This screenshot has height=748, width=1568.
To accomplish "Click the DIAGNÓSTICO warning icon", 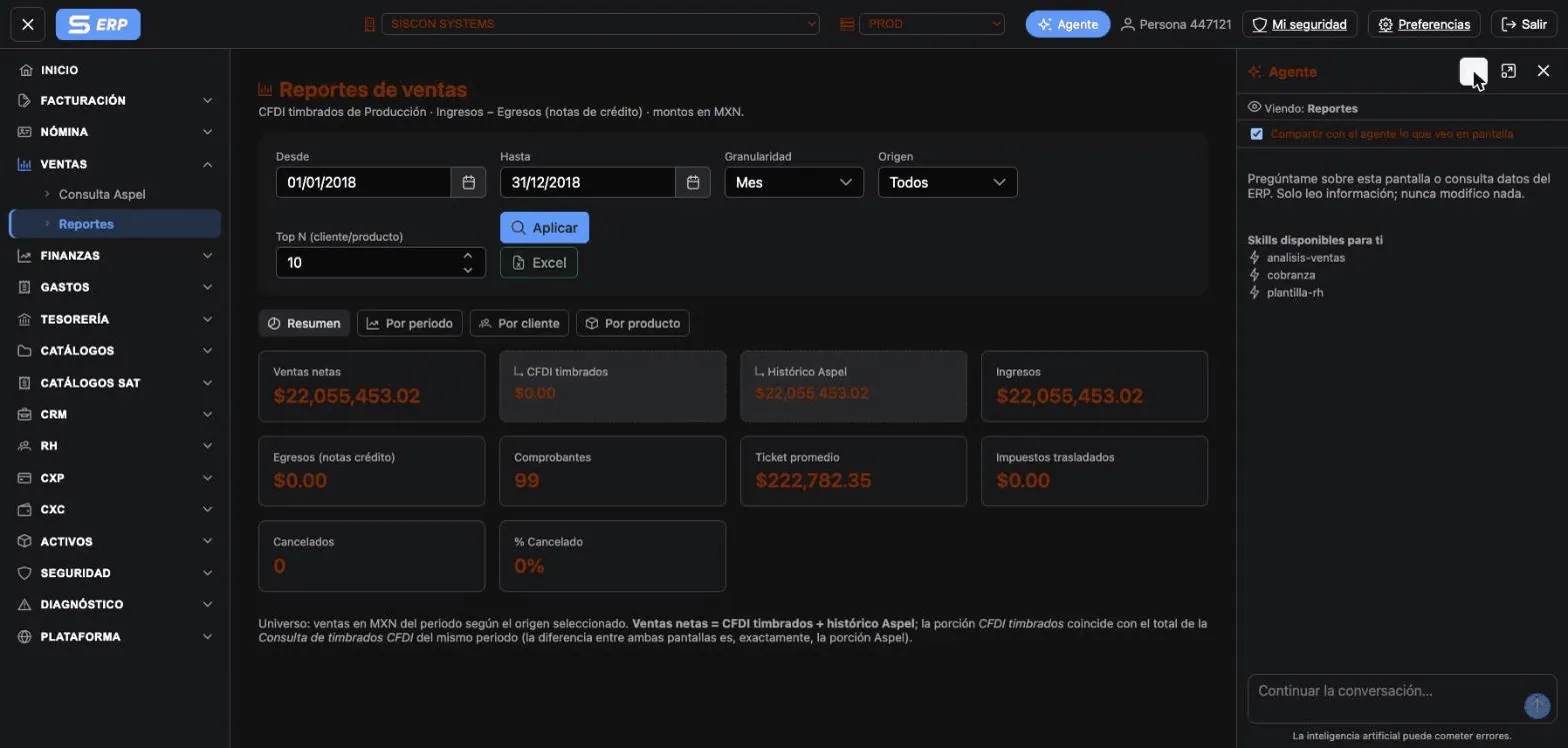I will click(26, 605).
